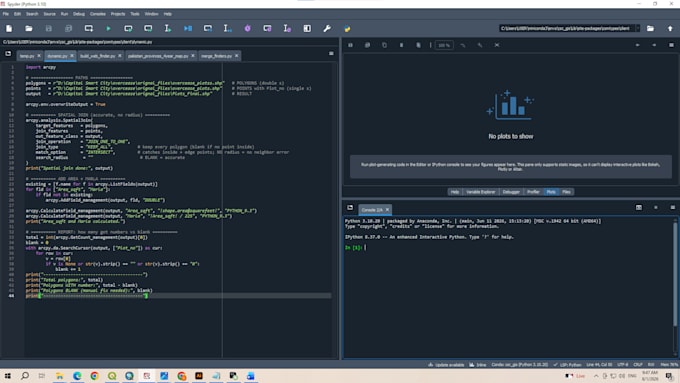The image size is (680, 383).
Task: Show next plot arrow in Plots pane
Action: tap(654, 45)
